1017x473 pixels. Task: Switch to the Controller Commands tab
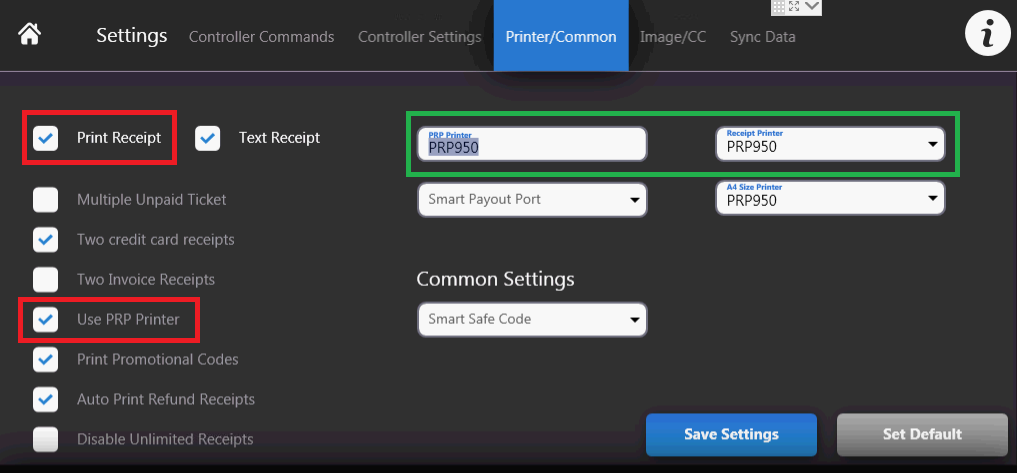coord(261,37)
